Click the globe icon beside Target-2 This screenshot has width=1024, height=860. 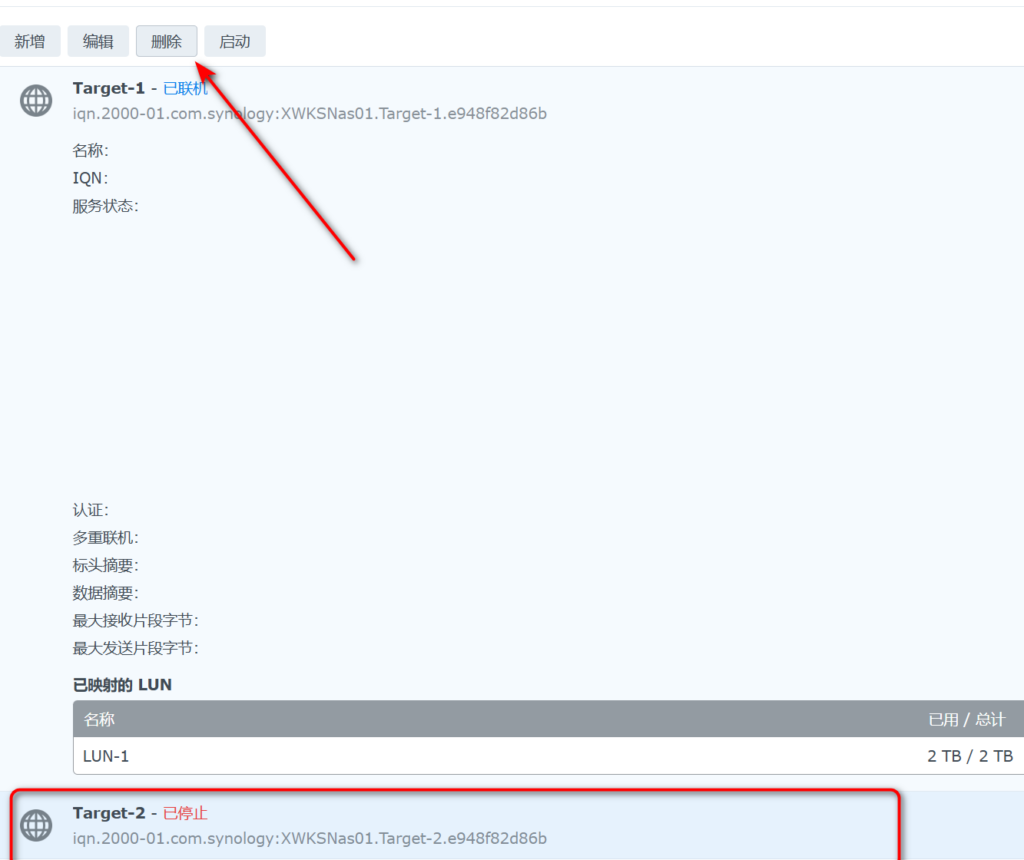click(x=36, y=825)
